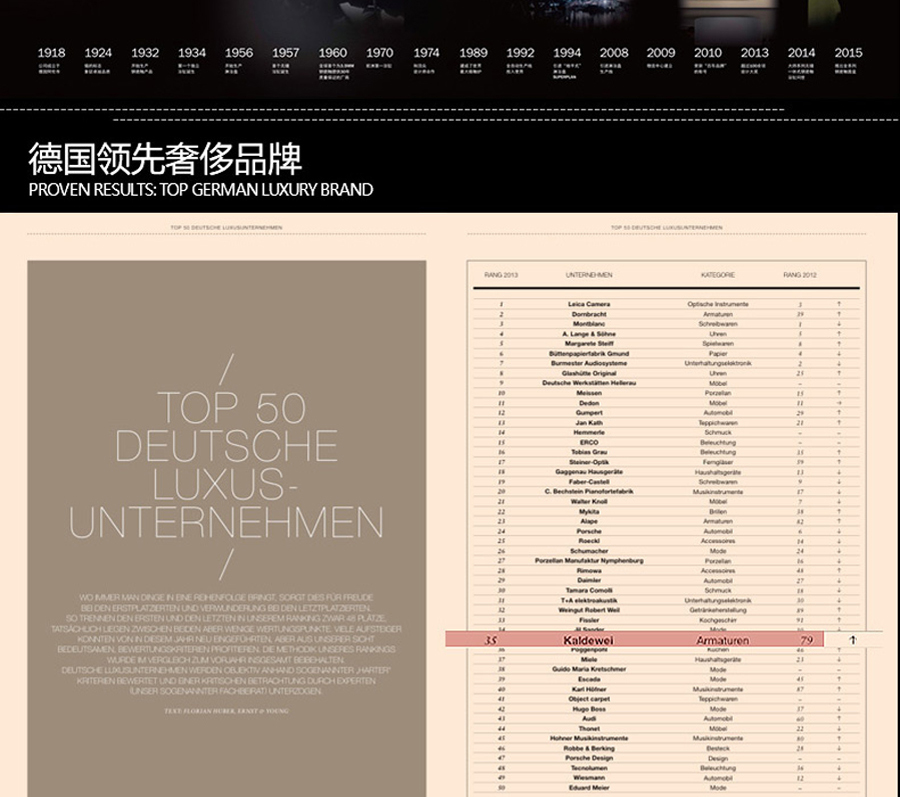
Task: Select the 2008 timeline year
Action: click(614, 53)
